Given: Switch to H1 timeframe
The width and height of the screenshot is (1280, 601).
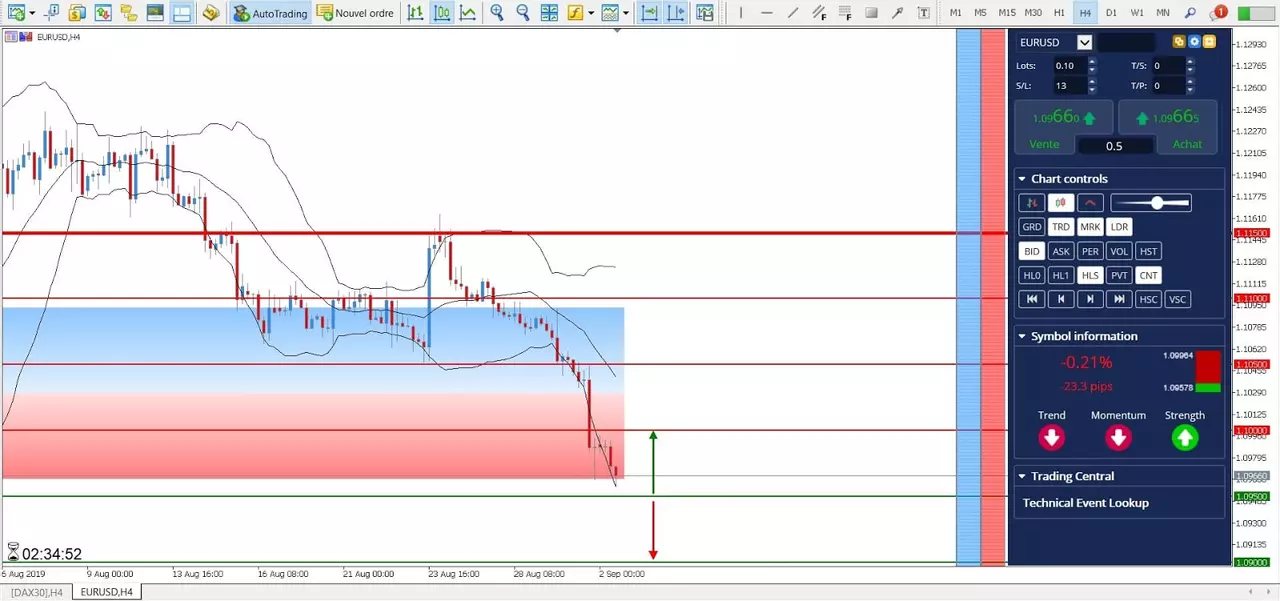Looking at the screenshot, I should pyautogui.click(x=1059, y=13).
